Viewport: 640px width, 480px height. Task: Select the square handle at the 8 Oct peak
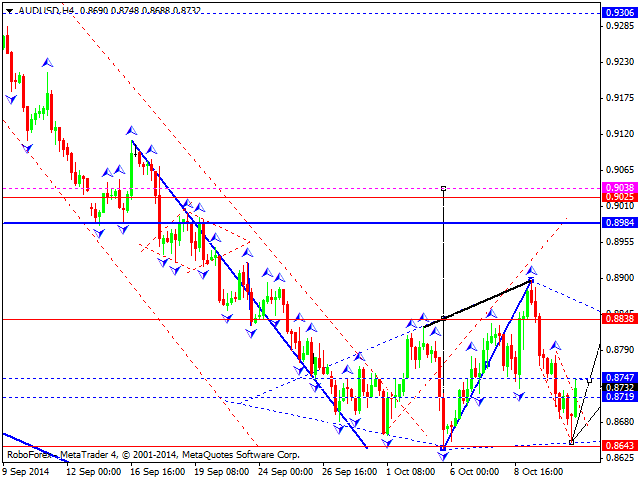click(531, 280)
